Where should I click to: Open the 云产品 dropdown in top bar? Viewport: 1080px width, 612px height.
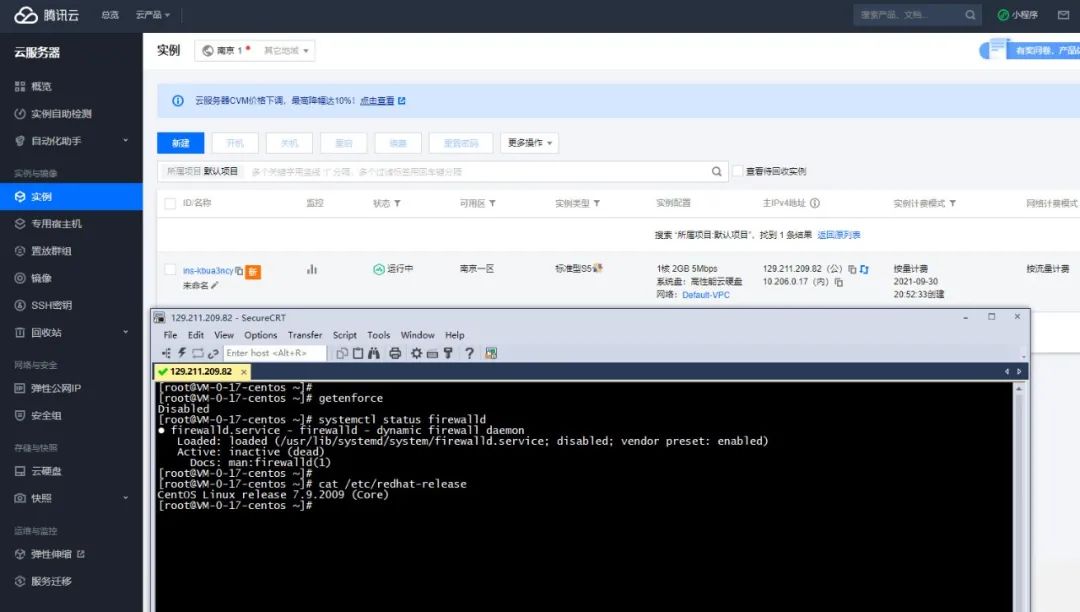pyautogui.click(x=152, y=14)
